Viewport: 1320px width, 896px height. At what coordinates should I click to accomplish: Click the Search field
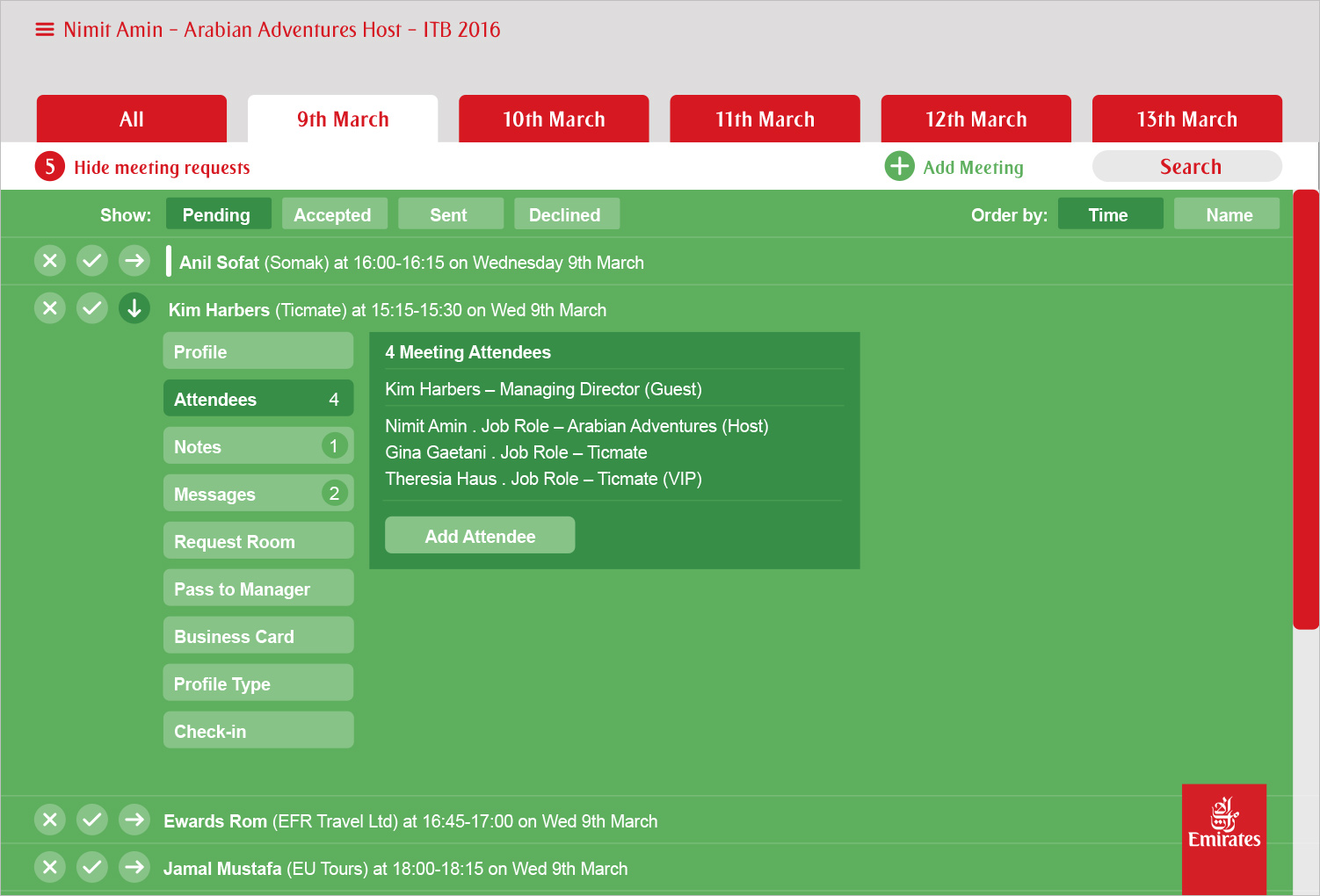coord(1186,166)
